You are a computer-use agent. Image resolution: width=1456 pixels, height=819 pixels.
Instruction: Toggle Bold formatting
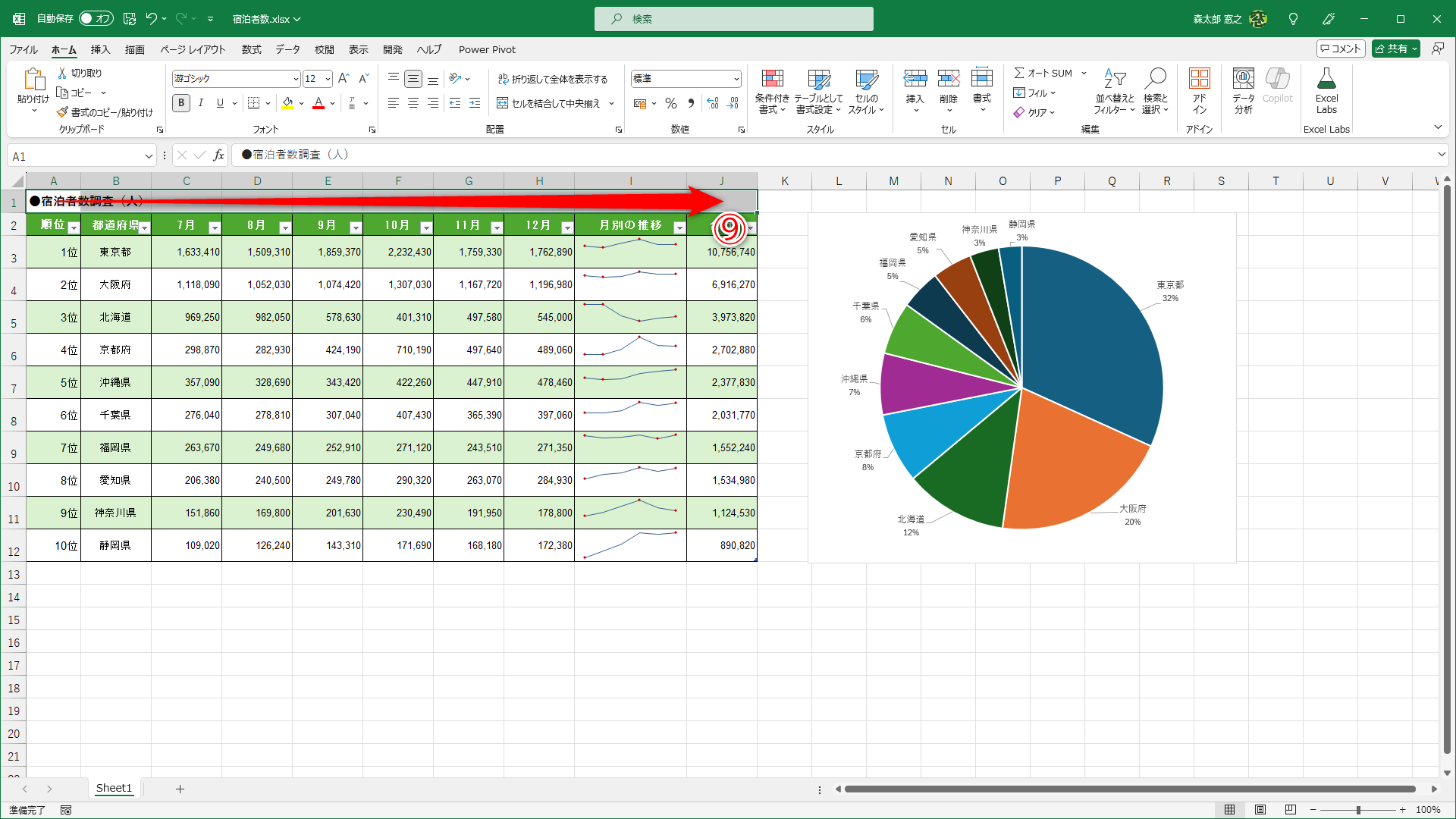(x=181, y=103)
